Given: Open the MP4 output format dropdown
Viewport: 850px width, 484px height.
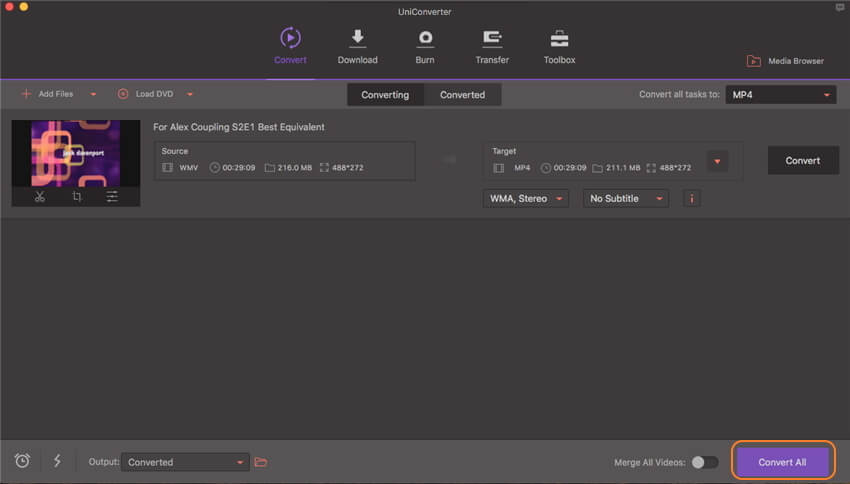Looking at the screenshot, I should pyautogui.click(x=781, y=94).
